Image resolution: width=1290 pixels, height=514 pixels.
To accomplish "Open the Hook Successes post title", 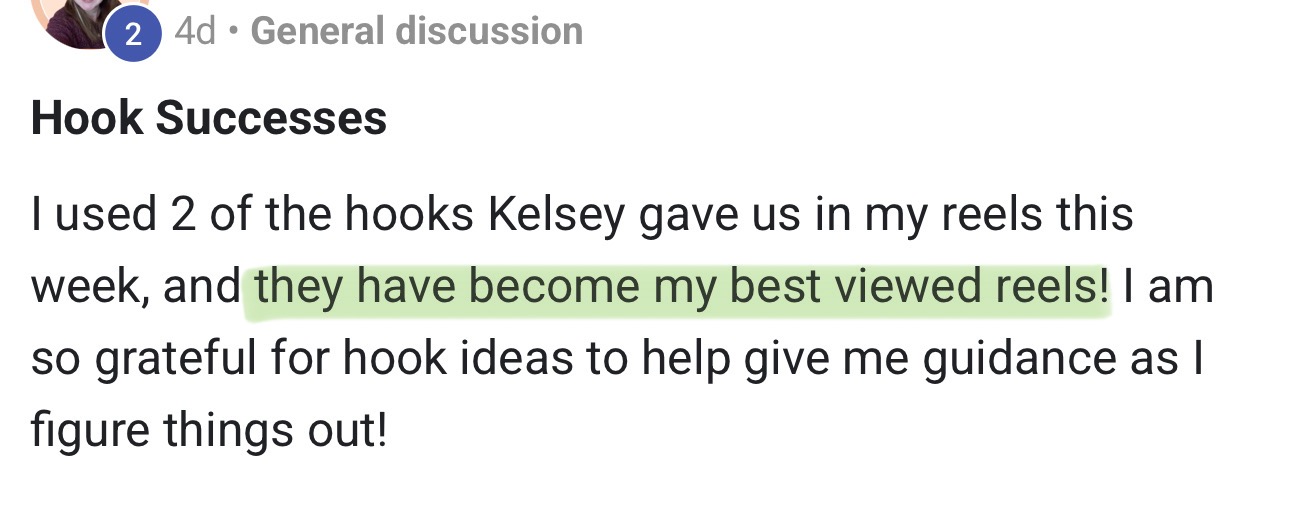I will coord(209,119).
